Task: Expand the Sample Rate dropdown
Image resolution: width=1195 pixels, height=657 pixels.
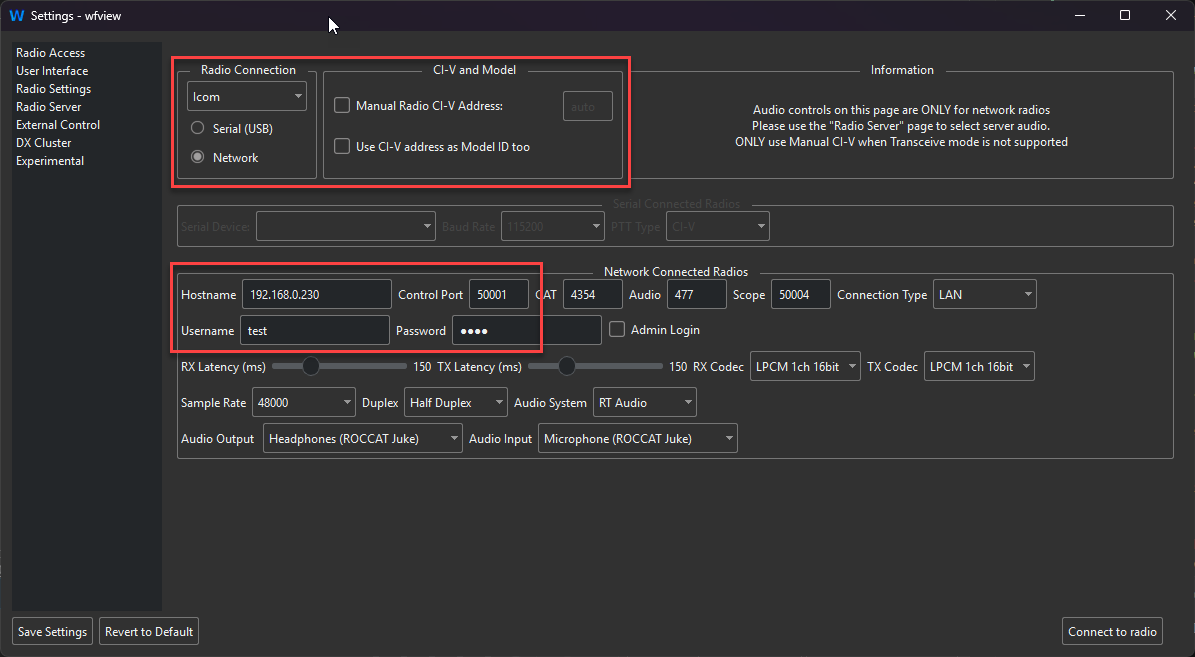Action: 304,402
